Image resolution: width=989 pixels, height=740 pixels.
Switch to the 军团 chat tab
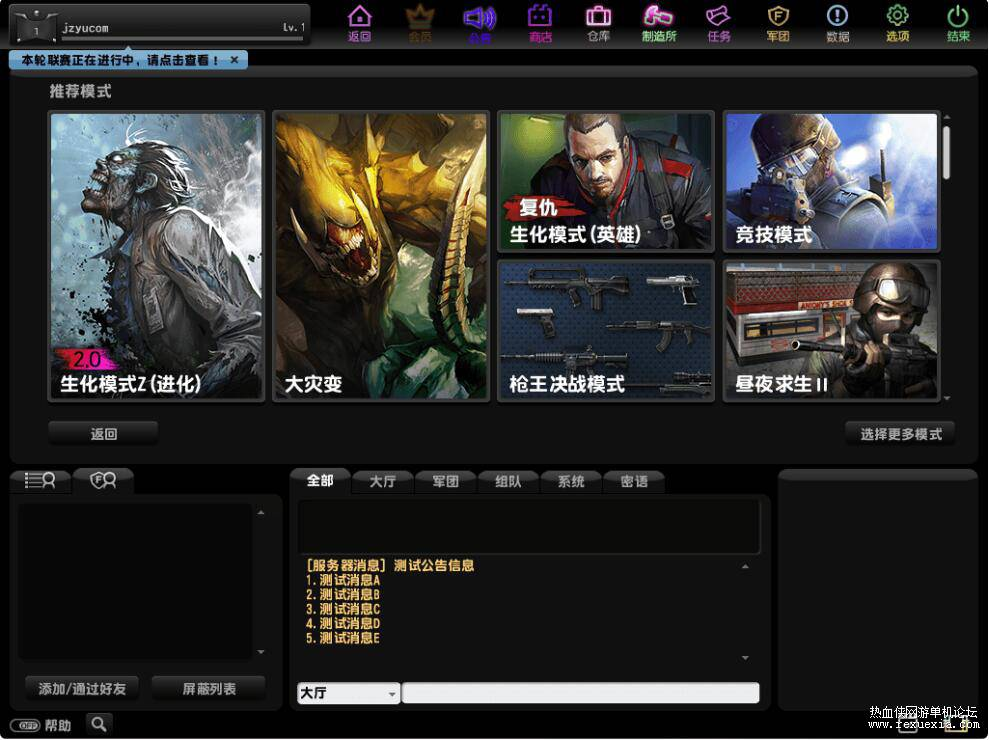(x=445, y=481)
